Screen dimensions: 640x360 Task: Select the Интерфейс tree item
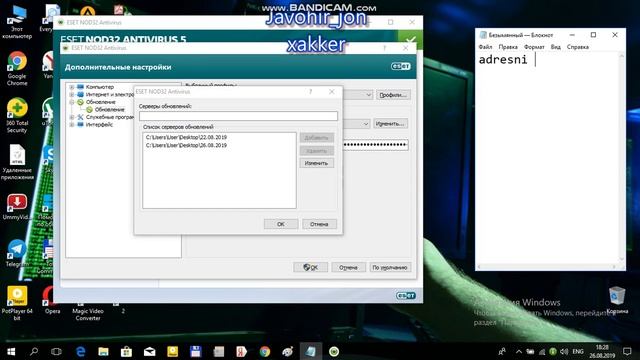click(99, 124)
